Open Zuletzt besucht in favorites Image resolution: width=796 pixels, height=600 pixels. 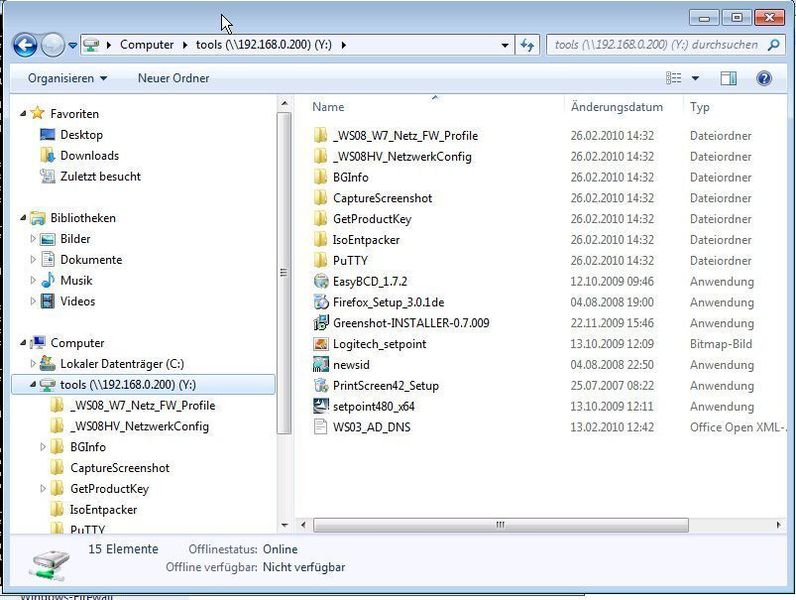100,177
